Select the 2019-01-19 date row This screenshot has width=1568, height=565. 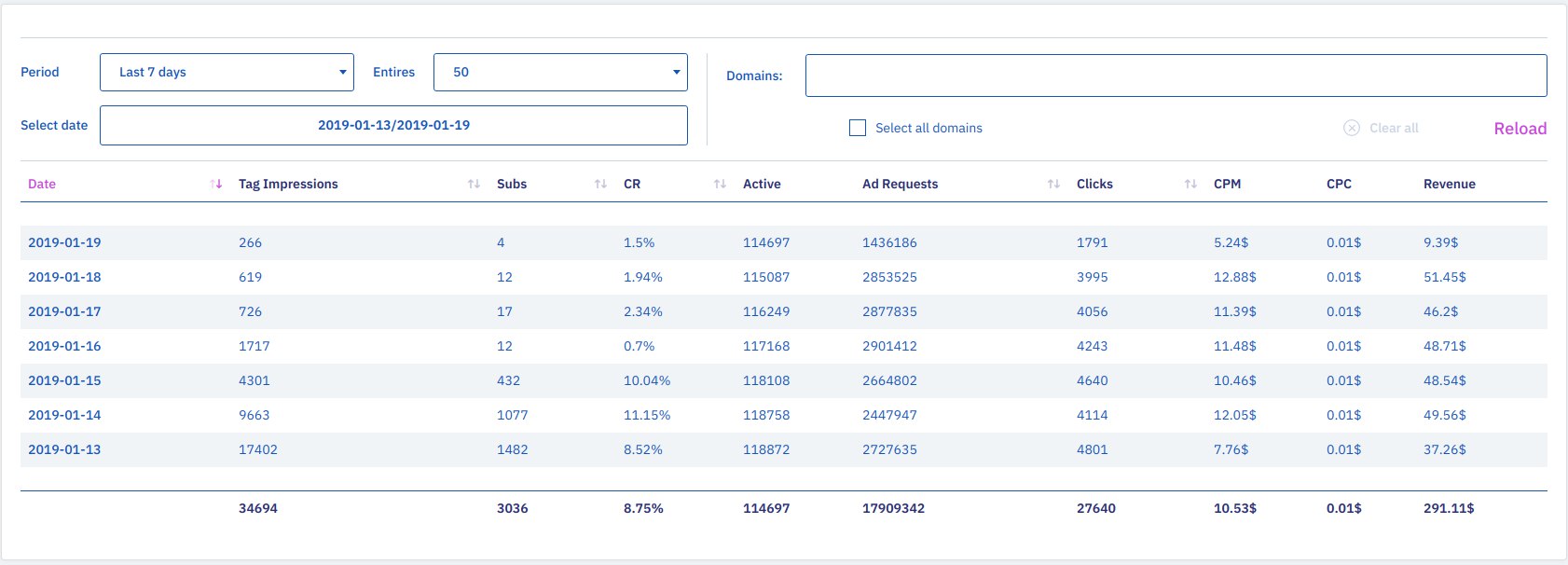(x=784, y=242)
